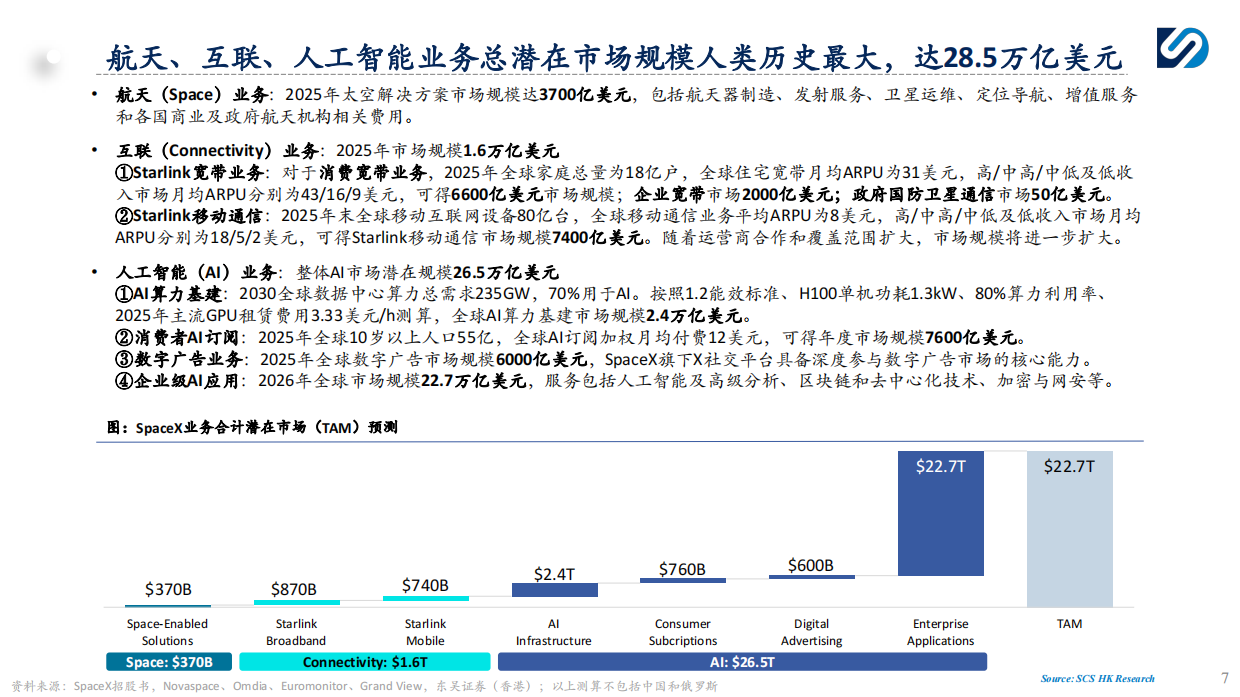This screenshot has width=1240, height=697.
Task: Click the $870B value label
Action: click(294, 590)
